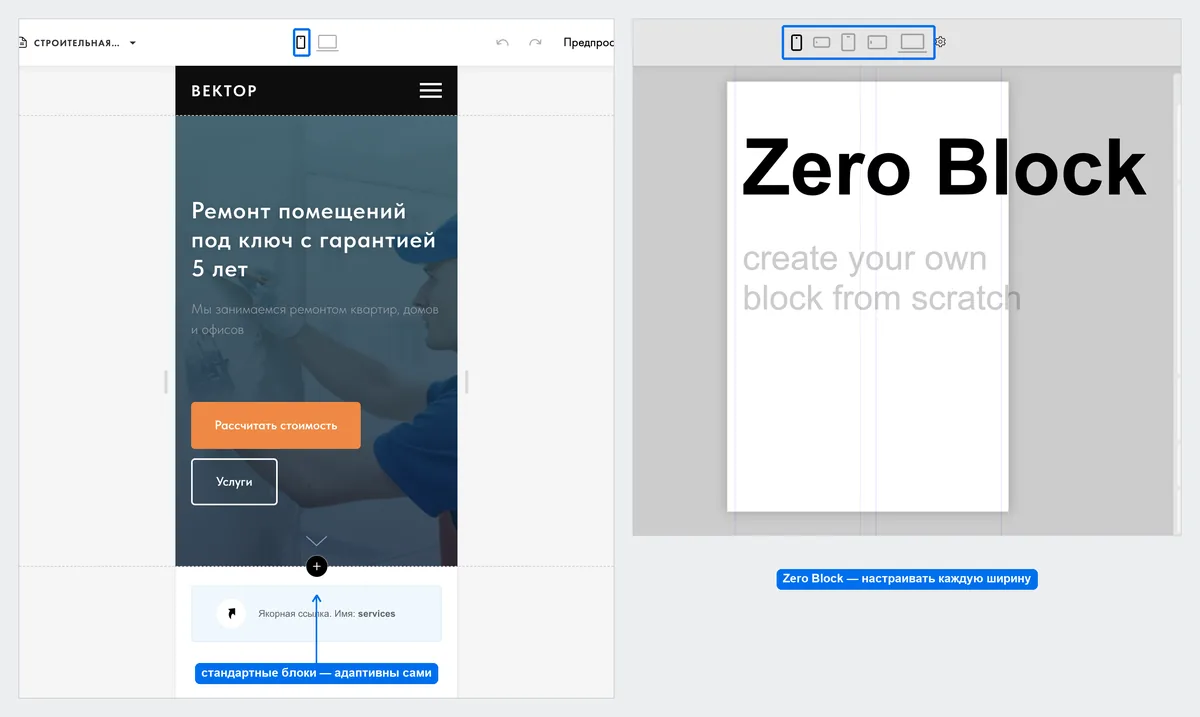Open Zero Block settings gear
This screenshot has height=717, width=1200.
coord(940,42)
